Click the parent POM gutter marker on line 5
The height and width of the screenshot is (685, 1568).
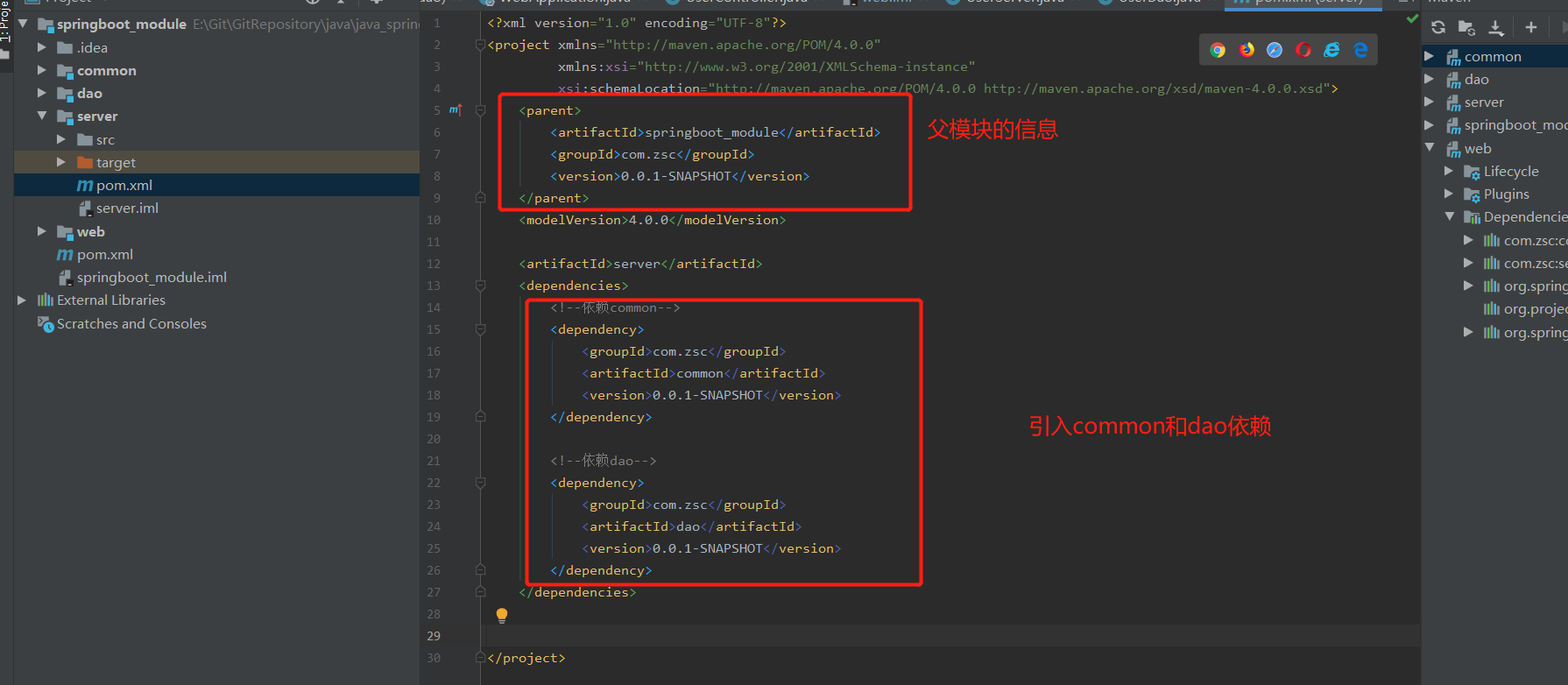coord(456,110)
